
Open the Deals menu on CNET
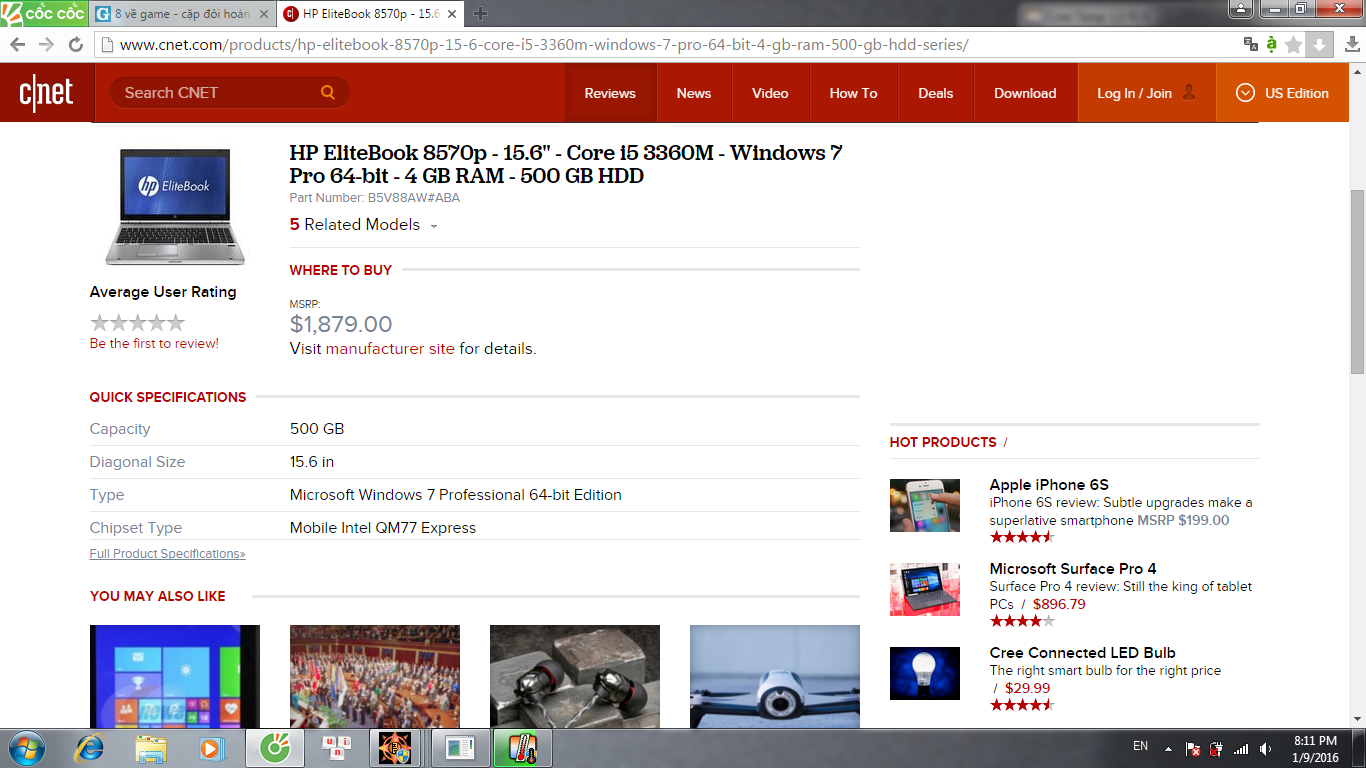[936, 93]
